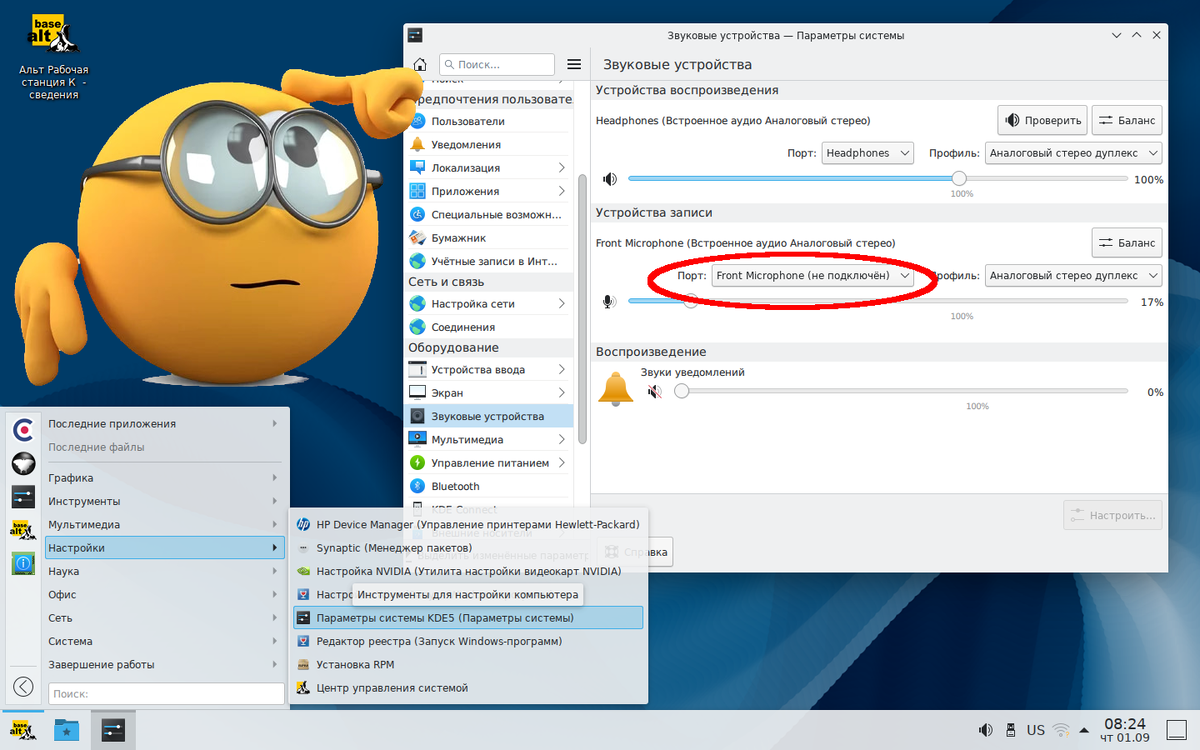
Task: Expand the Локализация sidebar entry arrow
Action: click(561, 168)
